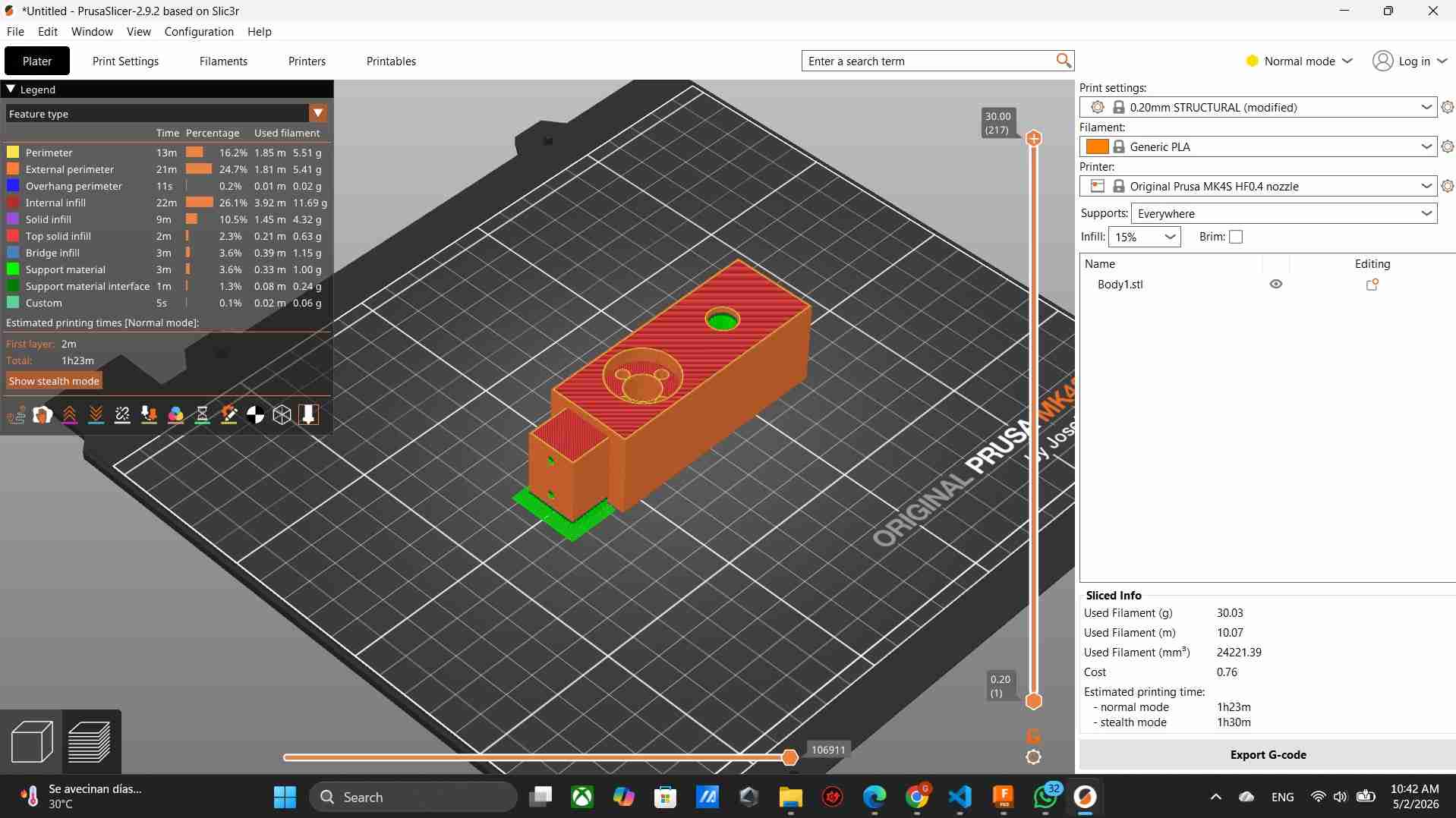Open the File menu
Image resolution: width=1456 pixels, height=818 pixels.
point(15,31)
